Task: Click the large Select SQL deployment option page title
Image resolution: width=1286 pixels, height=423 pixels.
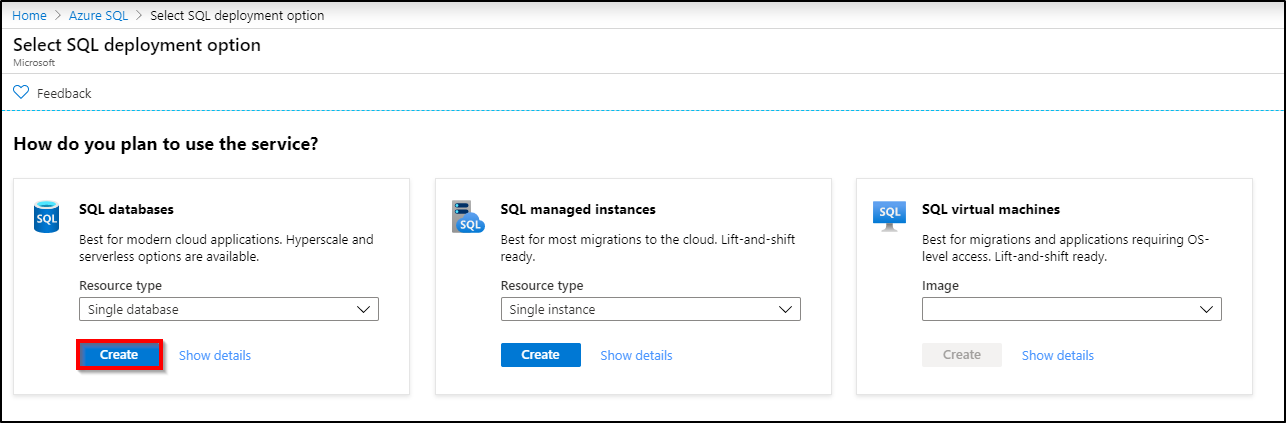Action: click(137, 45)
